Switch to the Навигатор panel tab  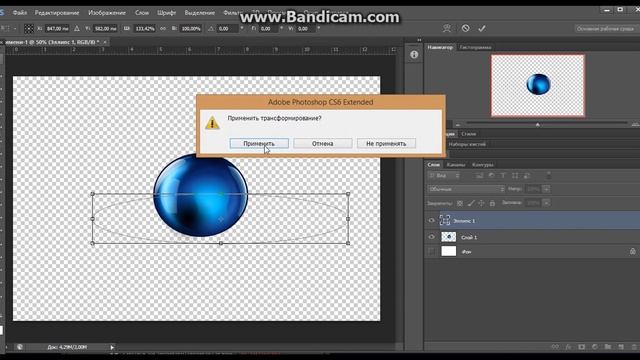tap(440, 47)
